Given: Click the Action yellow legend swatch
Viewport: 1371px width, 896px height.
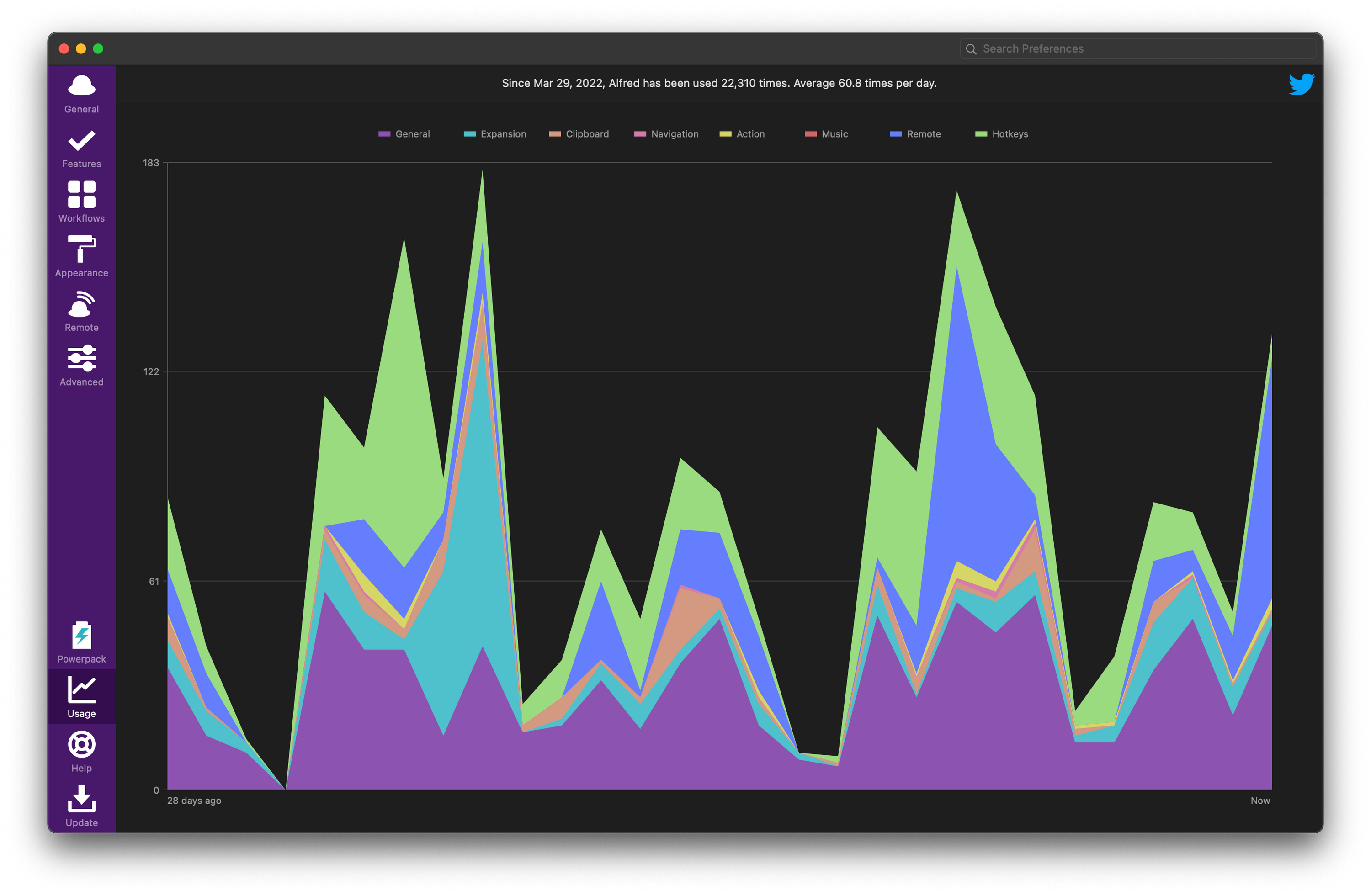Looking at the screenshot, I should [725, 134].
